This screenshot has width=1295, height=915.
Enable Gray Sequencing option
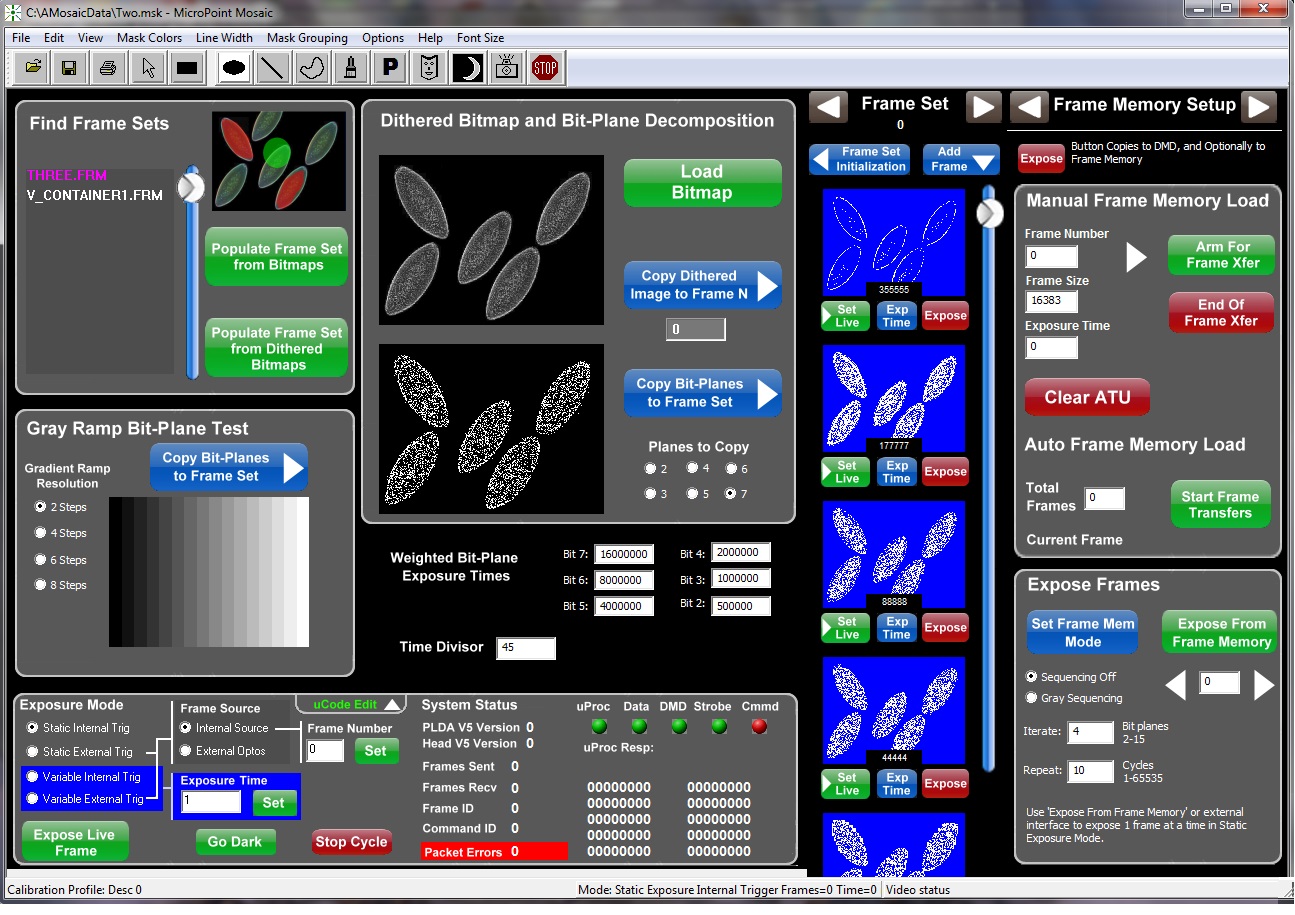click(x=1032, y=698)
